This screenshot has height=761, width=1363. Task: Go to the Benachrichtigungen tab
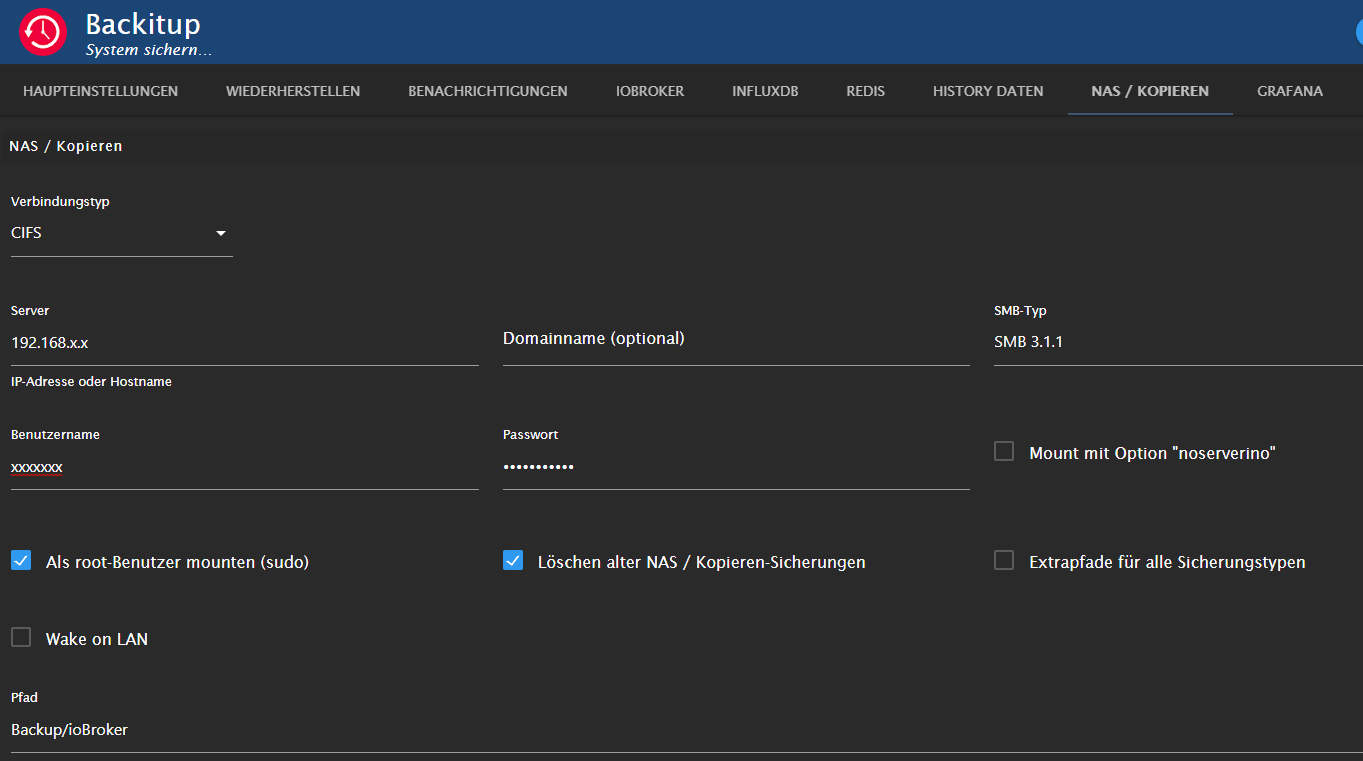click(487, 91)
